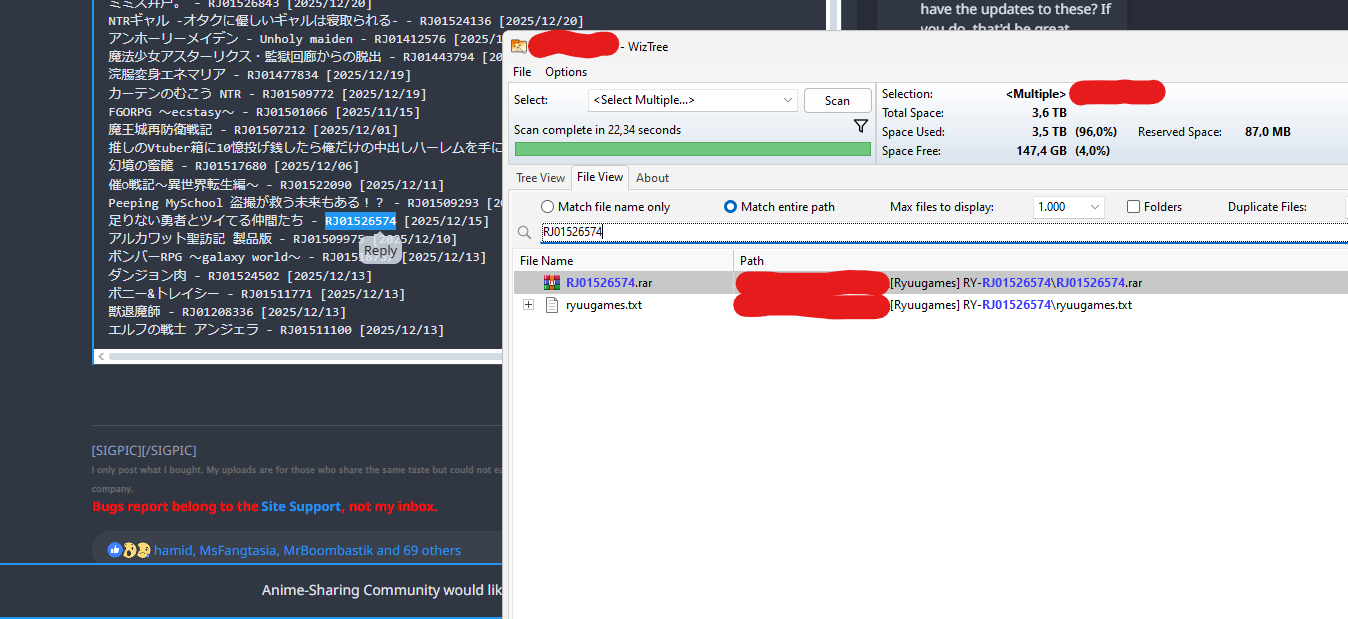Click the green scan progress bar
Image resolution: width=1348 pixels, height=619 pixels.
click(x=692, y=149)
